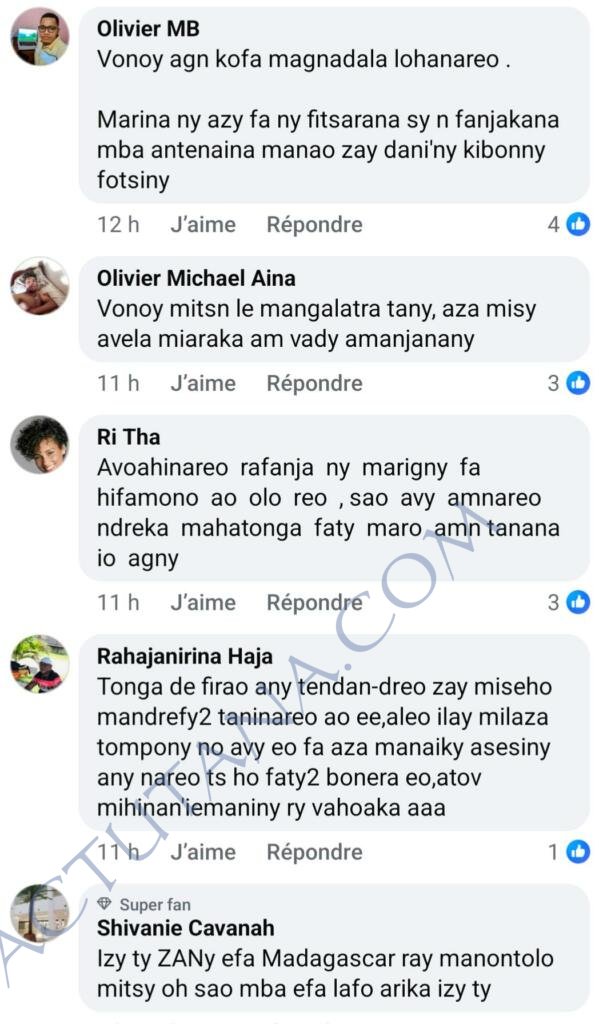
Task: Open Olivier MB's profile picture
Action: click(40, 36)
